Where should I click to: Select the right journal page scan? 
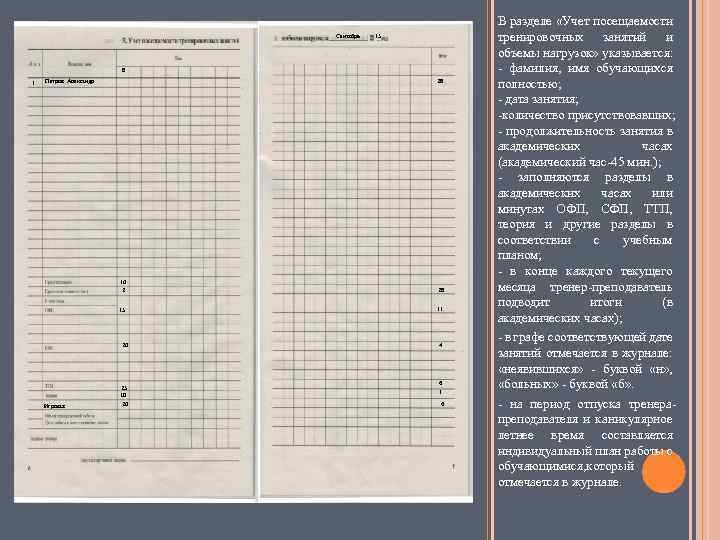pyautogui.click(x=366, y=262)
